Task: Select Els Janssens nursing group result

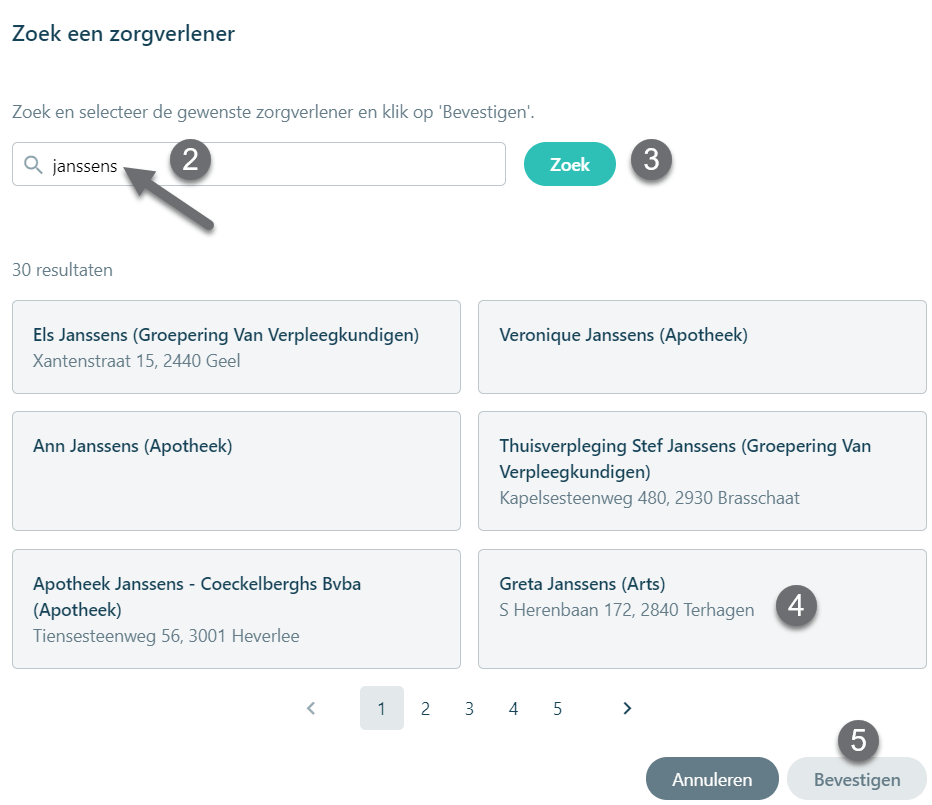Action: (x=237, y=347)
